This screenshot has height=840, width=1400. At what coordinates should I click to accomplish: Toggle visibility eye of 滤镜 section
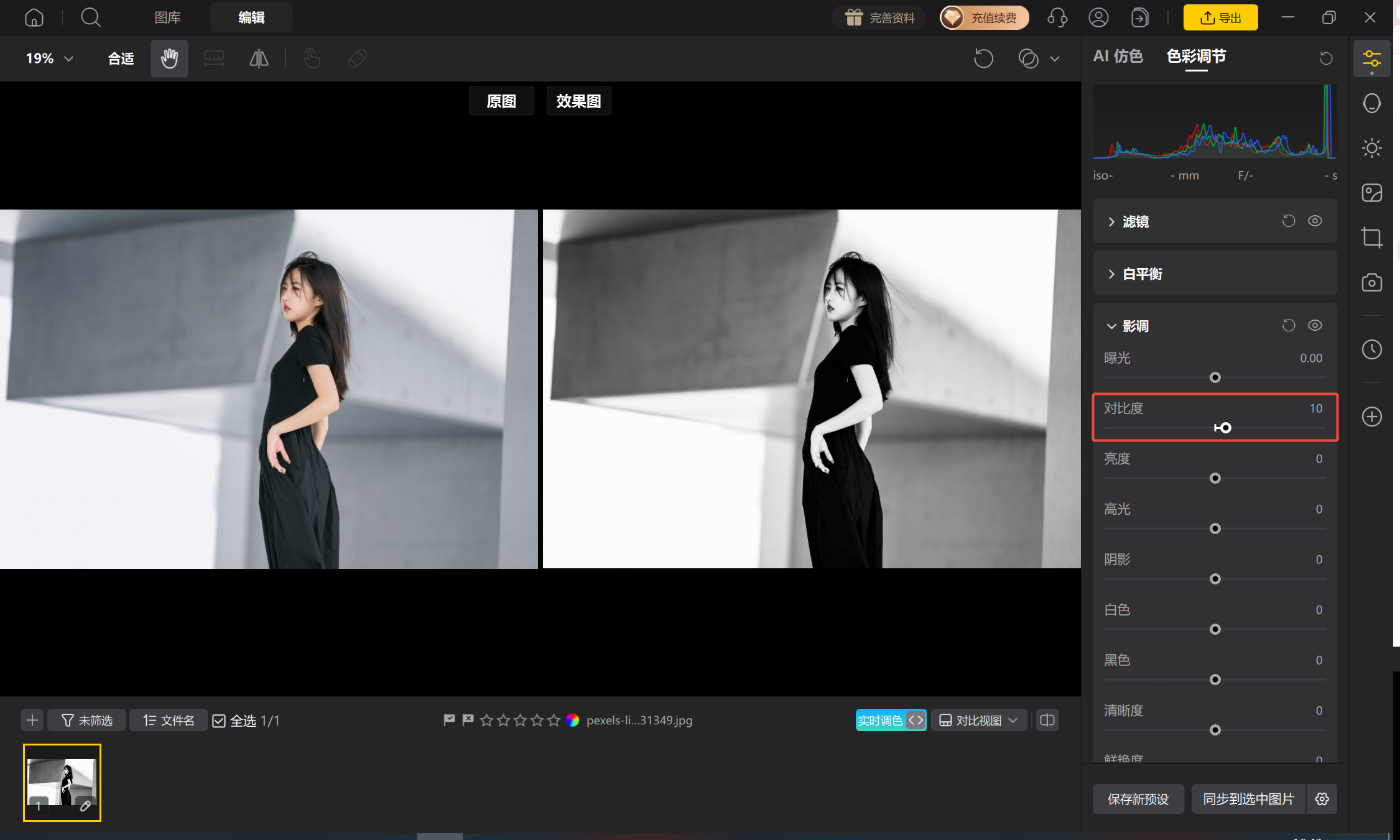click(1315, 221)
